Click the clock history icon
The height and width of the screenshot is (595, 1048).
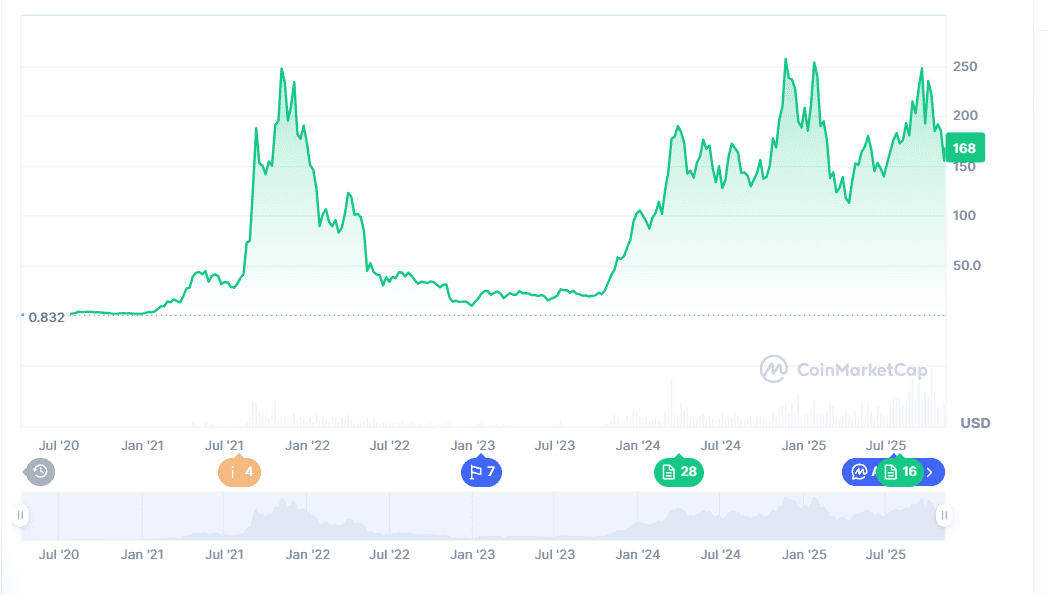coord(38,471)
